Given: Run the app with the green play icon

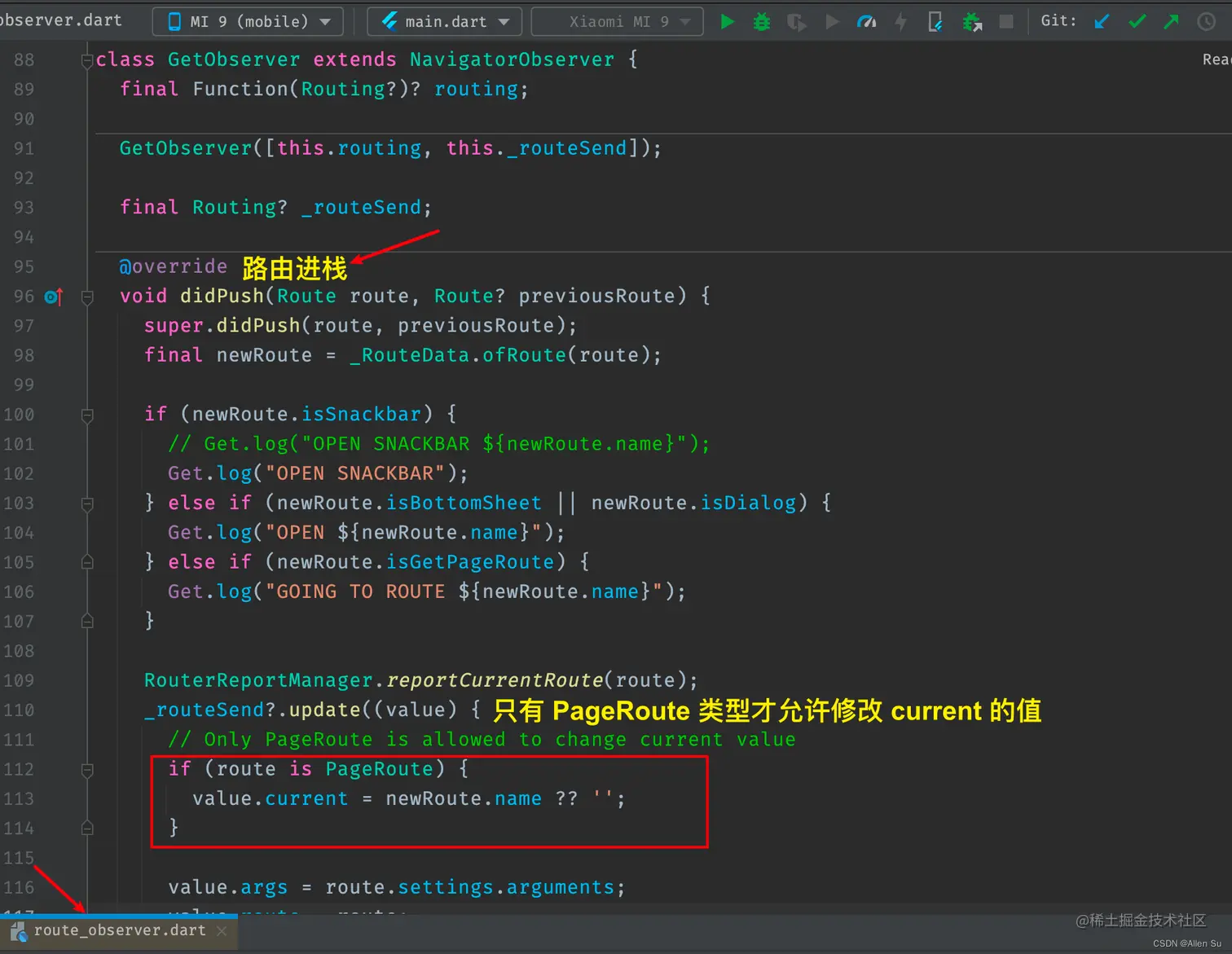Looking at the screenshot, I should point(728,22).
